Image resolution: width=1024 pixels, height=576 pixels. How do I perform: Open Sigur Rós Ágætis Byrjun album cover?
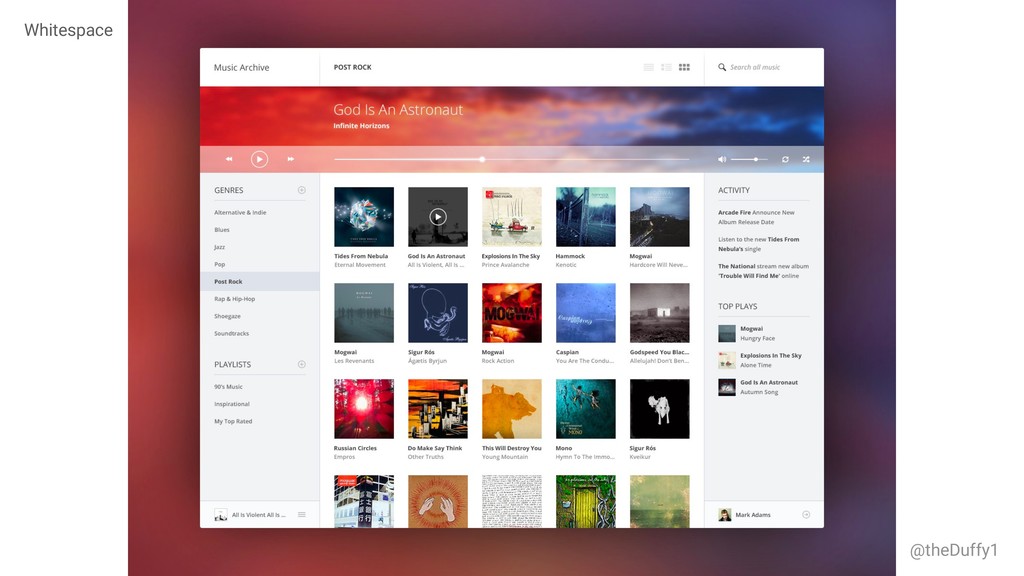tap(438, 313)
